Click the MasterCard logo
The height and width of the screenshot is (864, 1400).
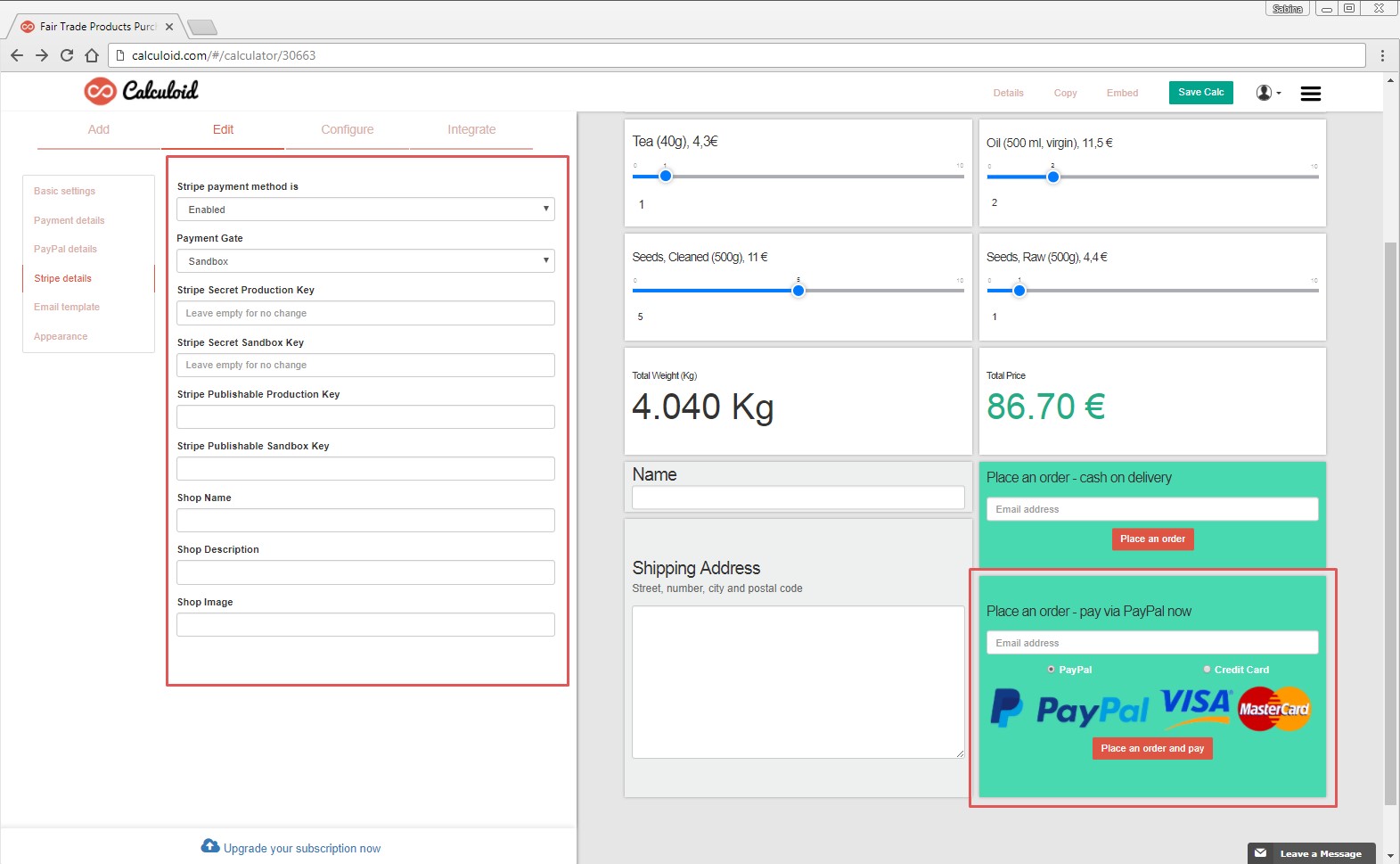coord(1274,709)
